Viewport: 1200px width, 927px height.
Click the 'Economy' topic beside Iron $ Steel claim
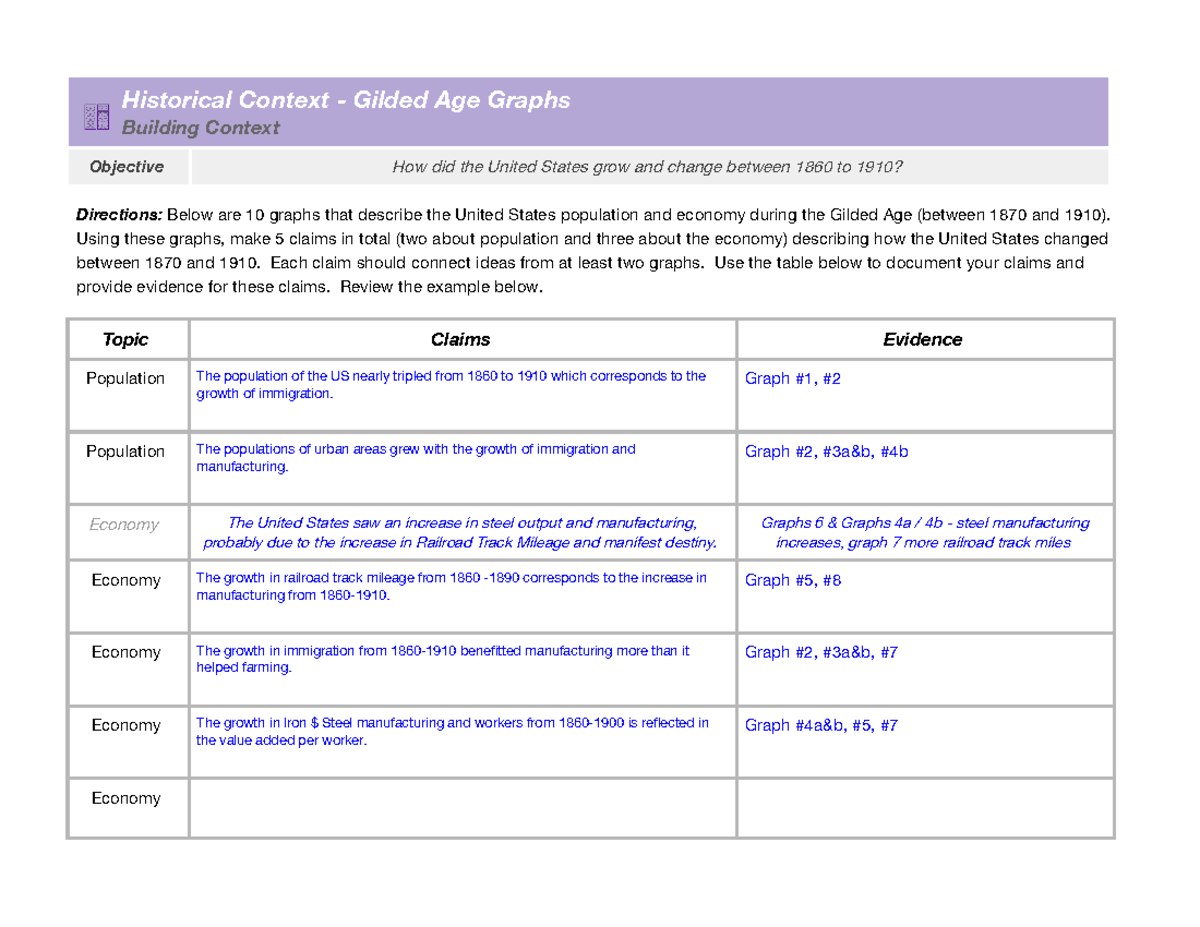[x=125, y=726]
